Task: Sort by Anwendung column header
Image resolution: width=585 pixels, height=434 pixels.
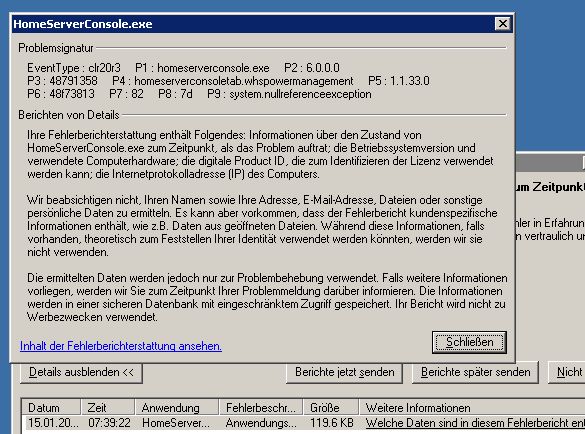Action: pyautogui.click(x=177, y=408)
